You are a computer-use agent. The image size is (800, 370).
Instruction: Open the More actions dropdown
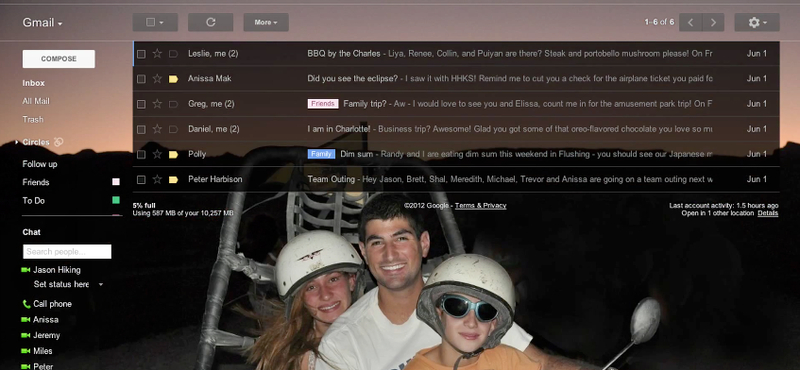click(x=266, y=22)
